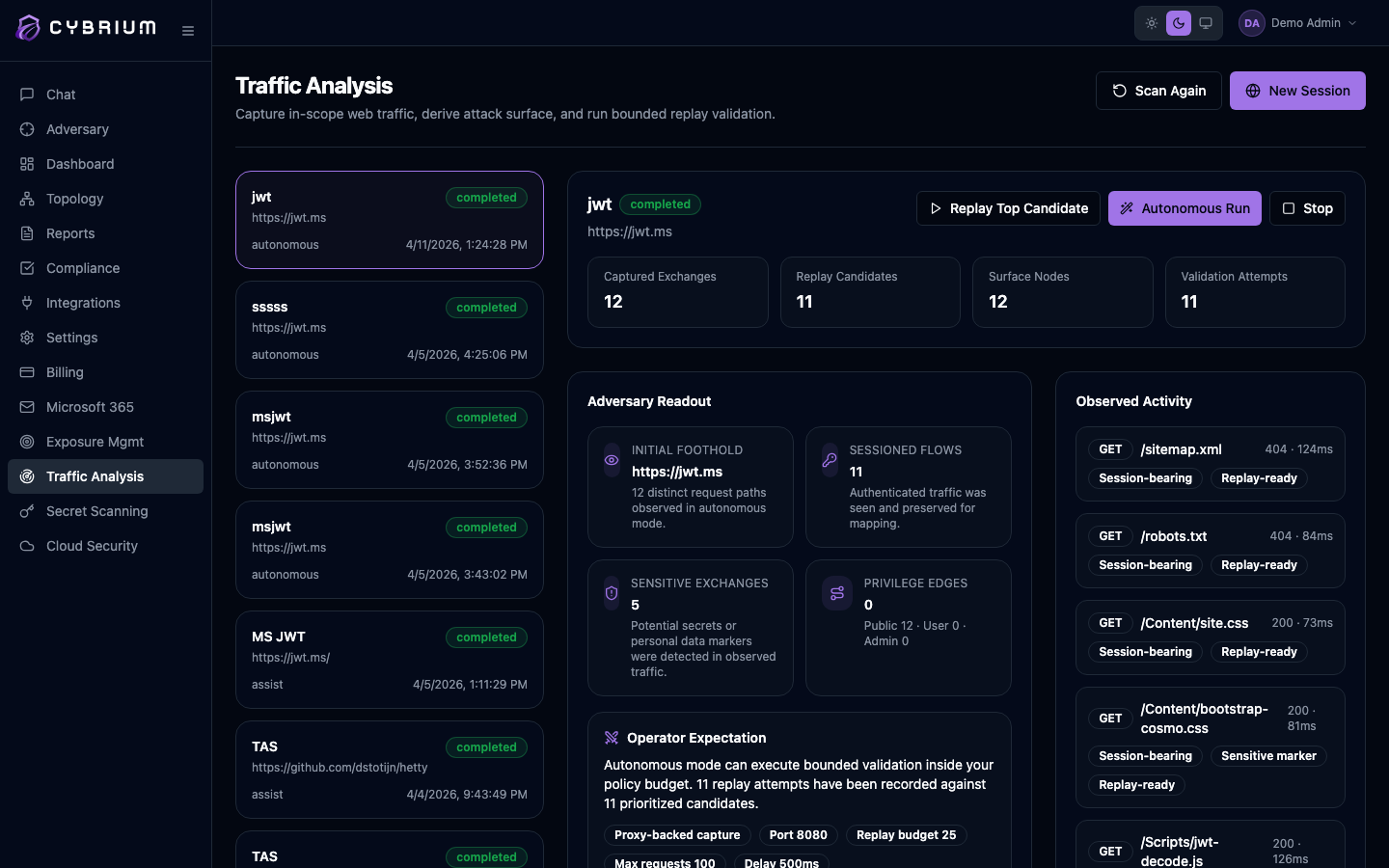Click the Sessioned Flows key icon
The width and height of the screenshot is (1389, 868).
(x=830, y=460)
